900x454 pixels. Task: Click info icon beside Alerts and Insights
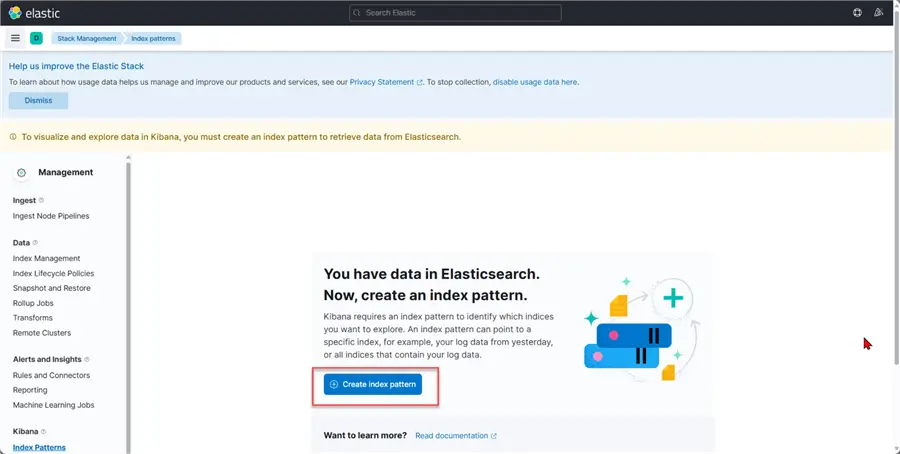(x=87, y=359)
